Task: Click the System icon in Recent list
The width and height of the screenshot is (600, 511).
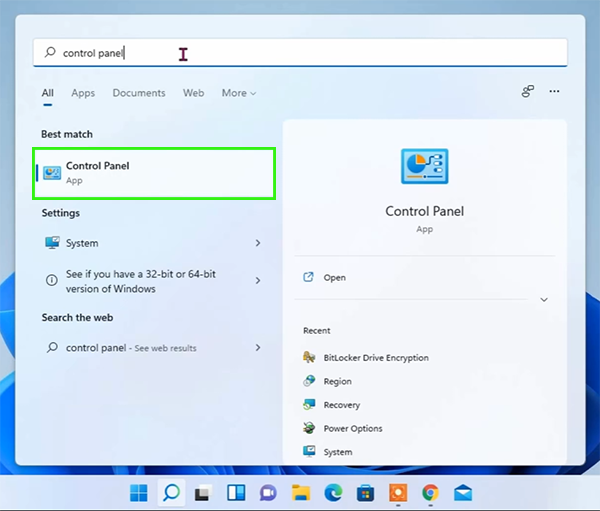Action: click(x=309, y=451)
